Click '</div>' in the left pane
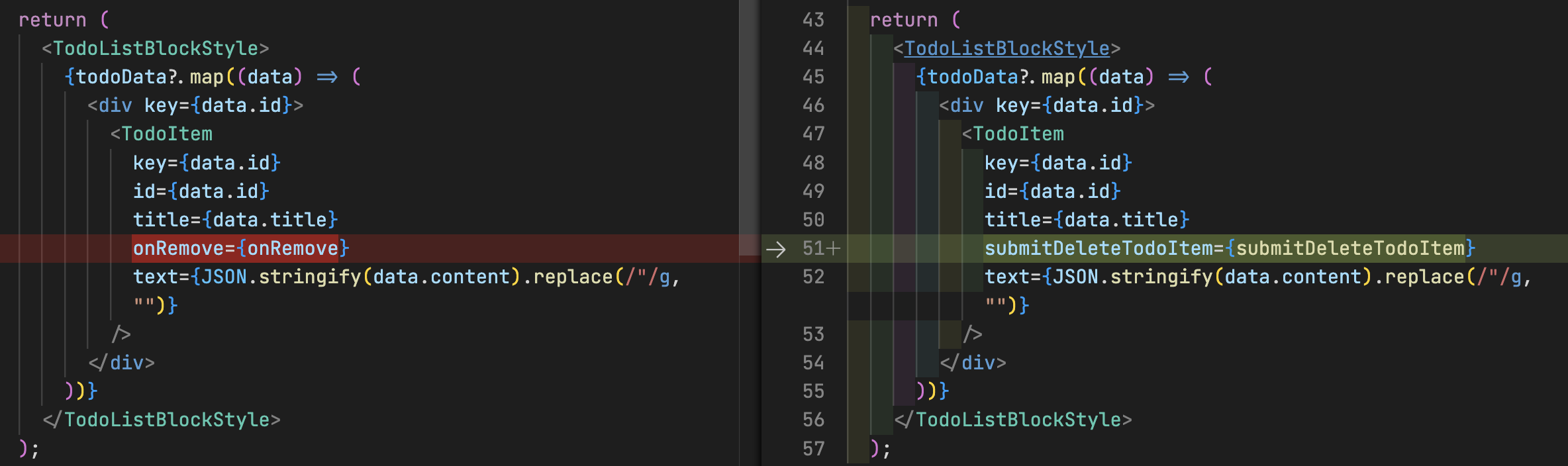Image resolution: width=1568 pixels, height=466 pixels. pyautogui.click(x=121, y=363)
